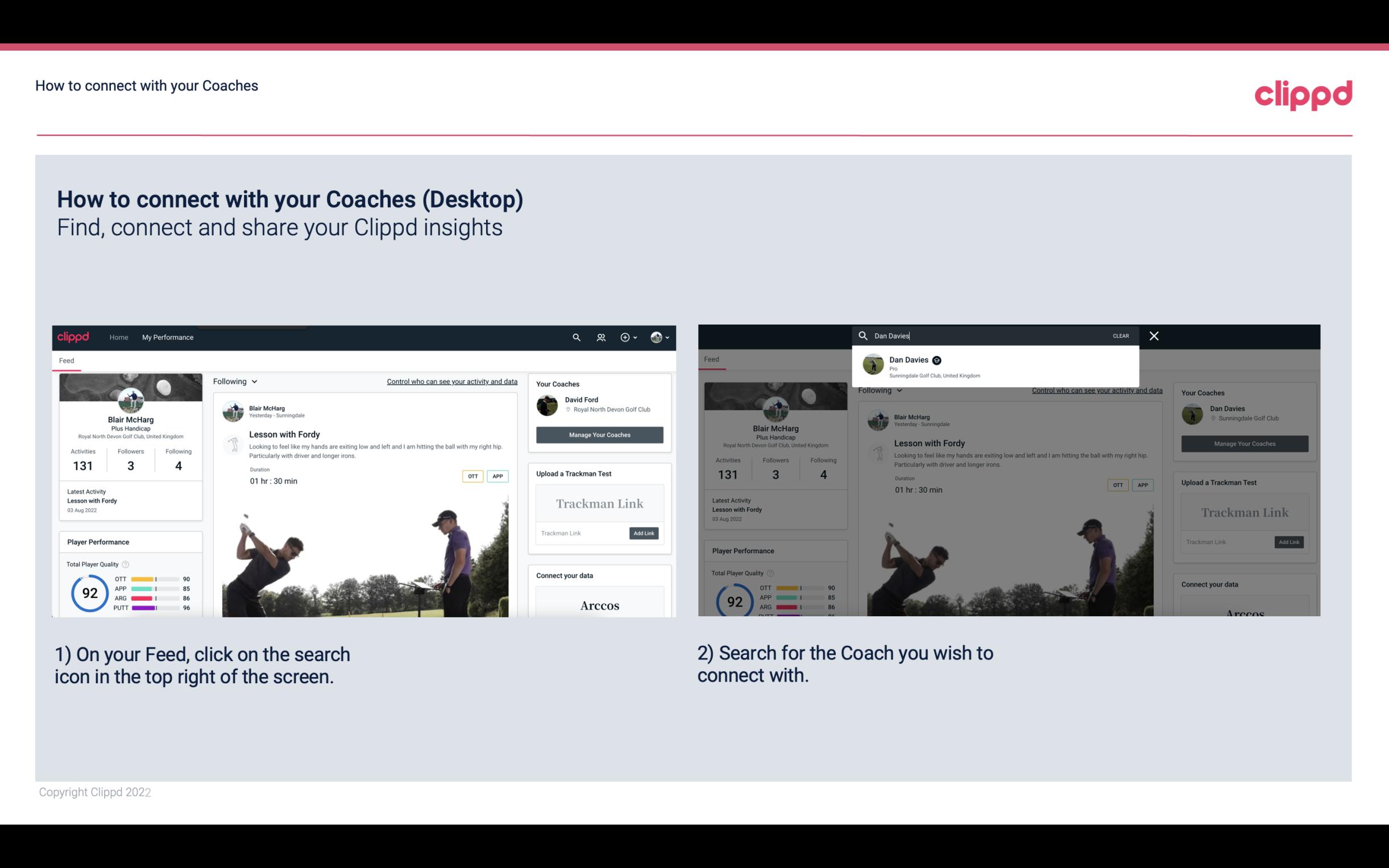Screen dimensions: 1389x868
Task: Click the Home menu item in navbar
Action: click(x=119, y=337)
